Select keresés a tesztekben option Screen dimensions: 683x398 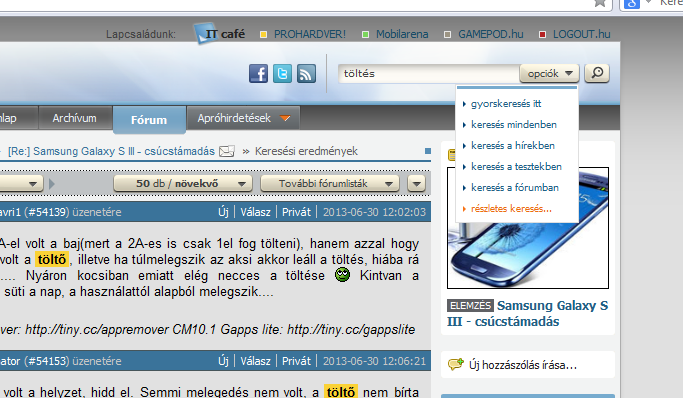tap(517, 166)
